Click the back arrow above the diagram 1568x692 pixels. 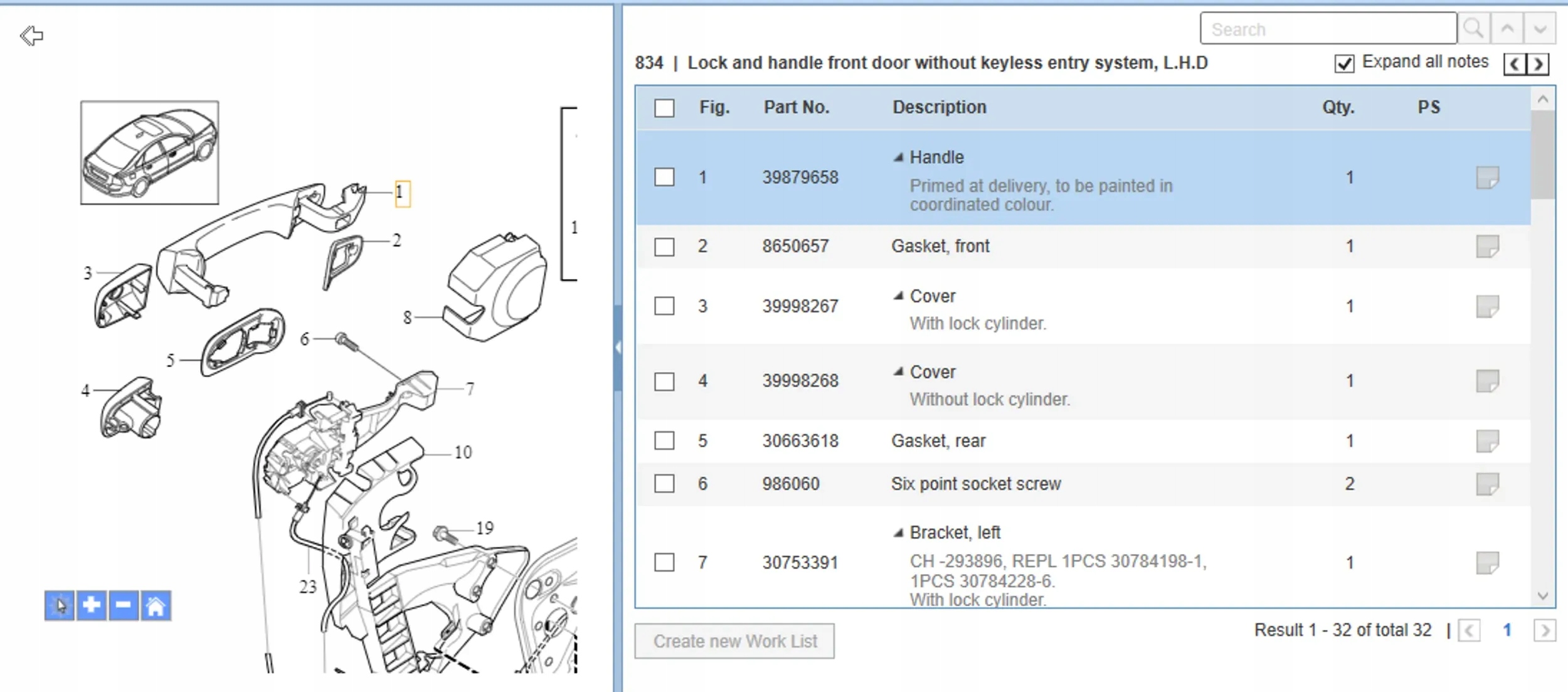(31, 36)
